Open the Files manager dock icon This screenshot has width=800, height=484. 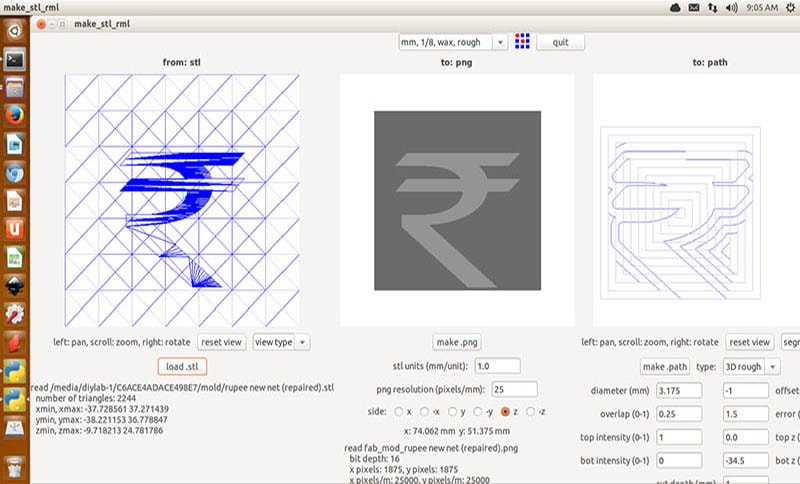(x=14, y=88)
